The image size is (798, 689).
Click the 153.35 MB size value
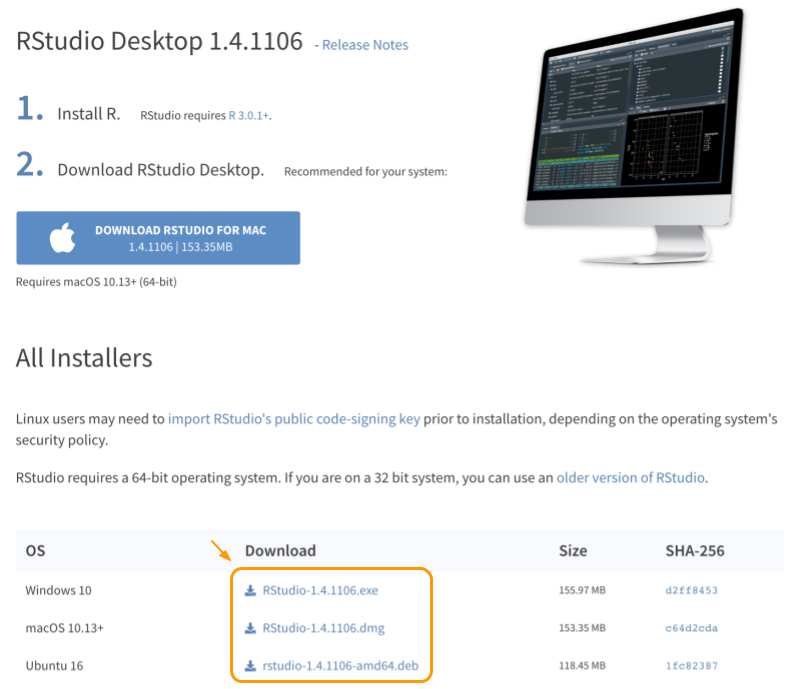pos(582,628)
